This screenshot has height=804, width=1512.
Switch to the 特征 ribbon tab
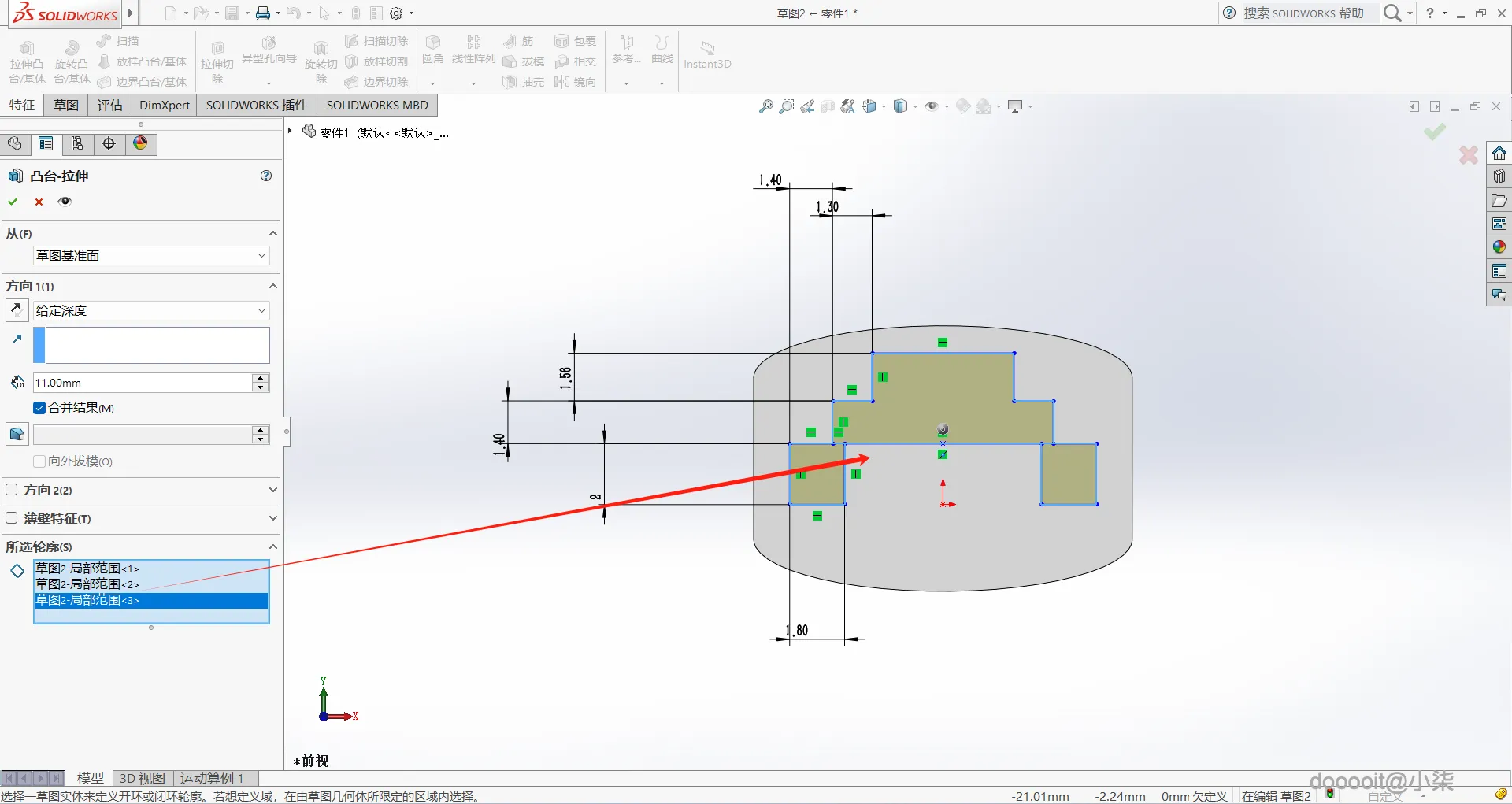click(x=22, y=106)
